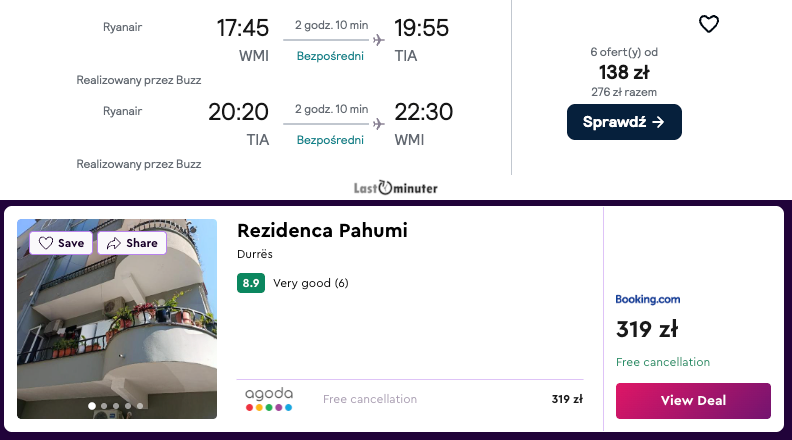This screenshot has height=440, width=792.
Task: Favorite the flight with the heart icon
Action: (x=708, y=25)
